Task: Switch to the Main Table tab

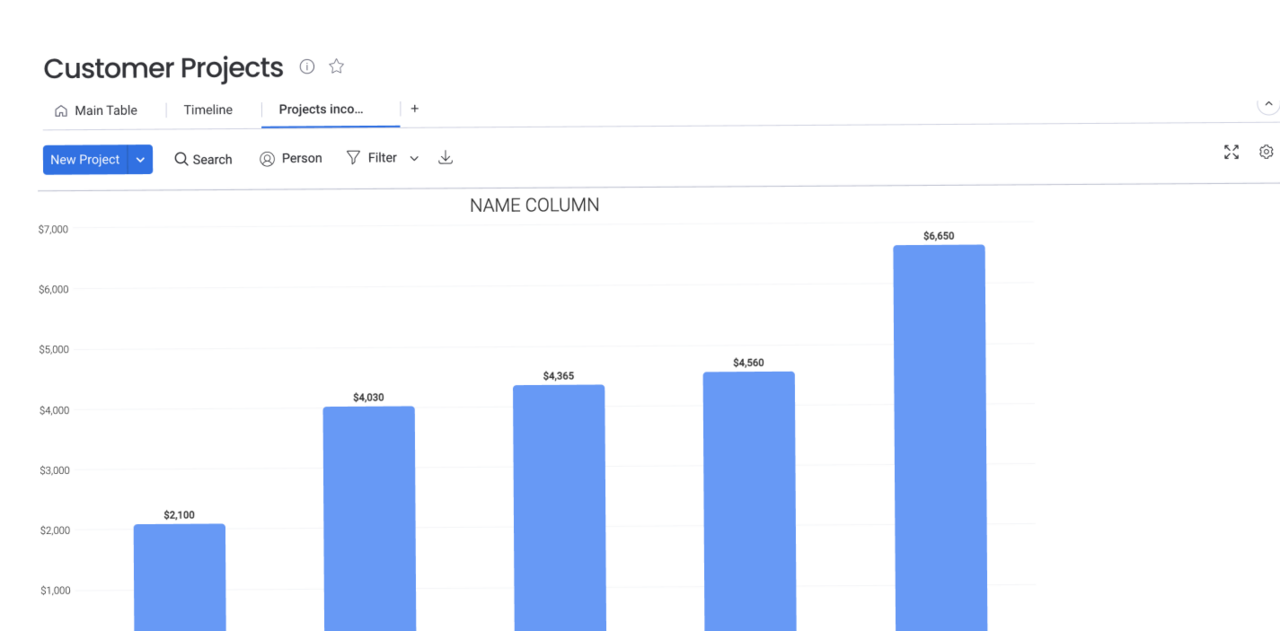Action: click(x=96, y=110)
